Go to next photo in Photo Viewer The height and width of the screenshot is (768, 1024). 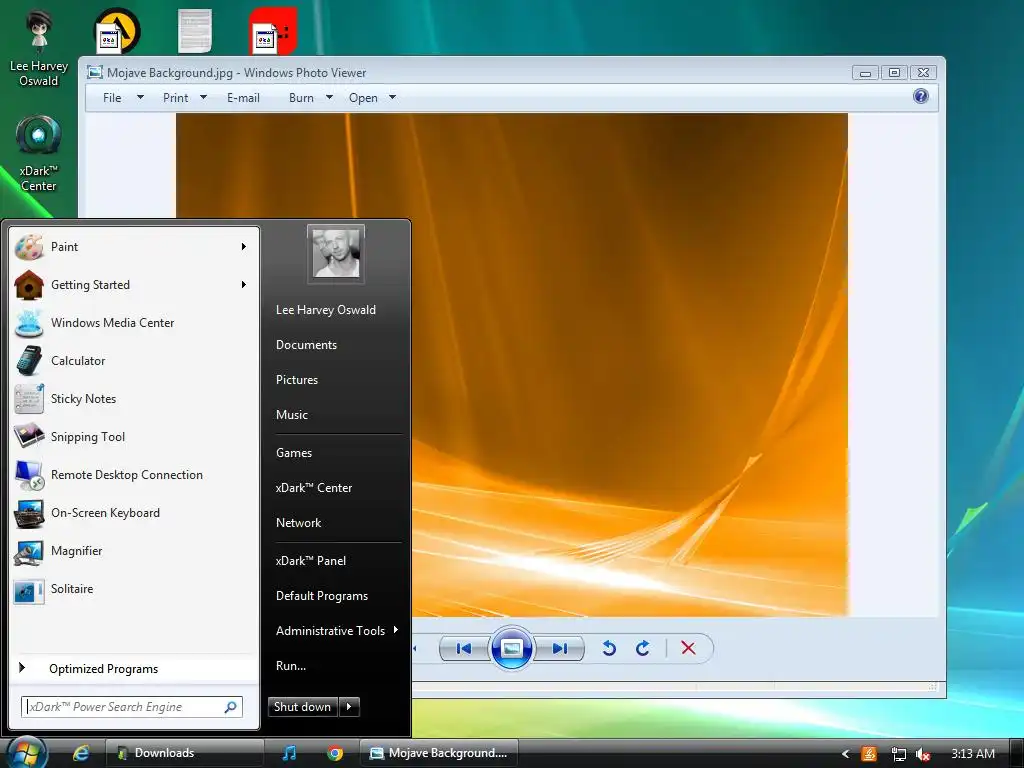(x=560, y=648)
